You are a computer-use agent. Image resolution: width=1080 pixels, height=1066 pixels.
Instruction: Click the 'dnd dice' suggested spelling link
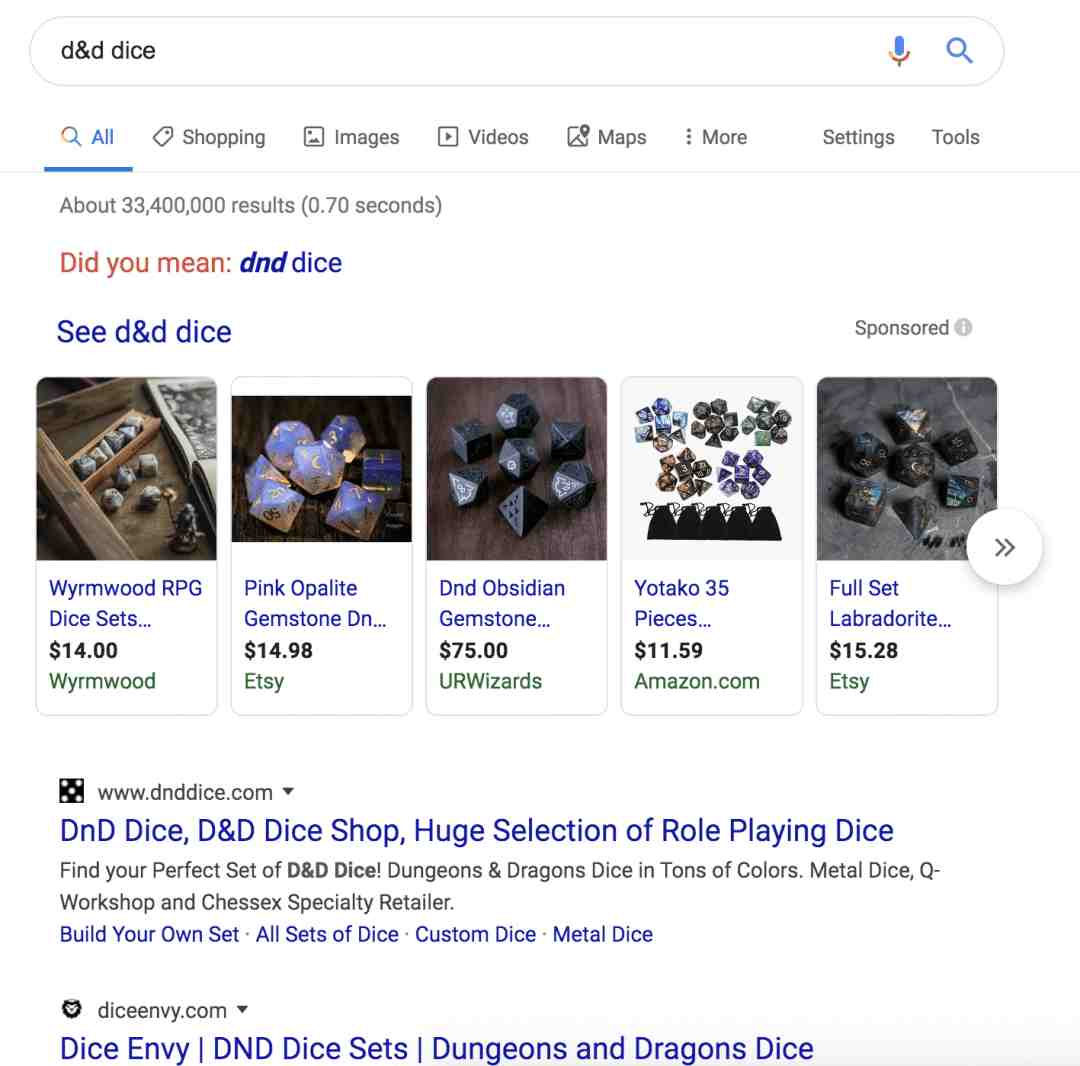coord(290,262)
